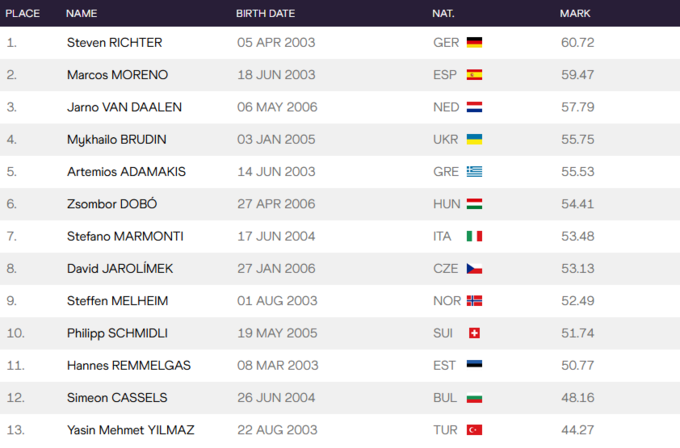Click the Spanish flag icon
680x448 pixels.
pos(474,75)
